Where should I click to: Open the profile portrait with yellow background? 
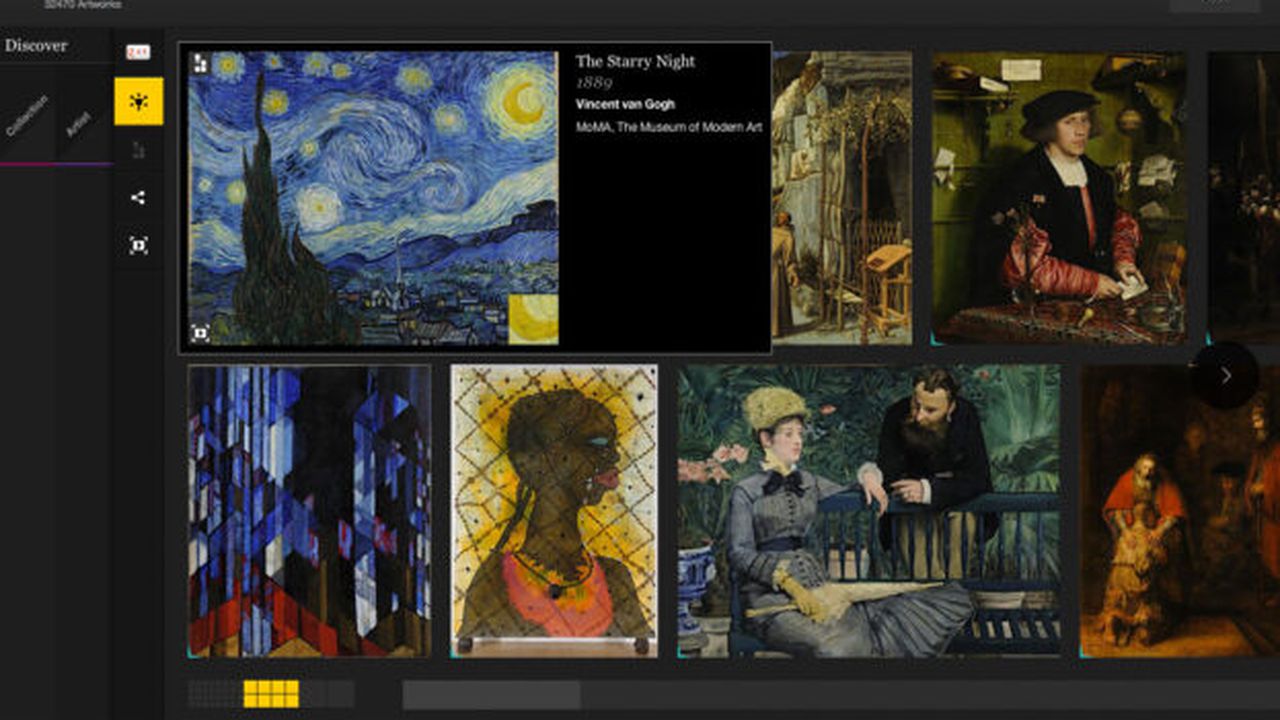[x=554, y=511]
